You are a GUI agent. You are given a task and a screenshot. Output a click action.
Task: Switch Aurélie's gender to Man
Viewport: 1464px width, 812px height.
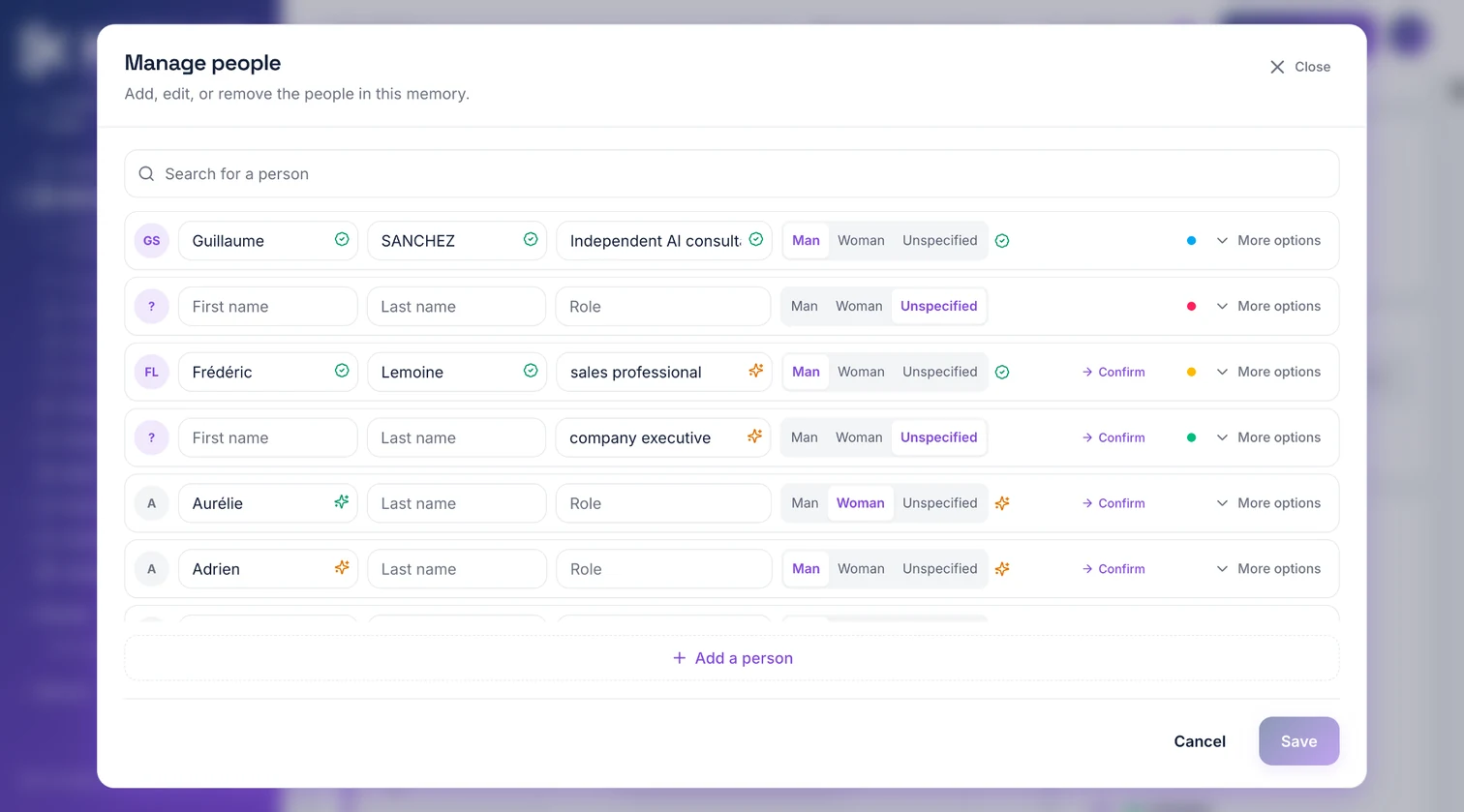coord(805,503)
